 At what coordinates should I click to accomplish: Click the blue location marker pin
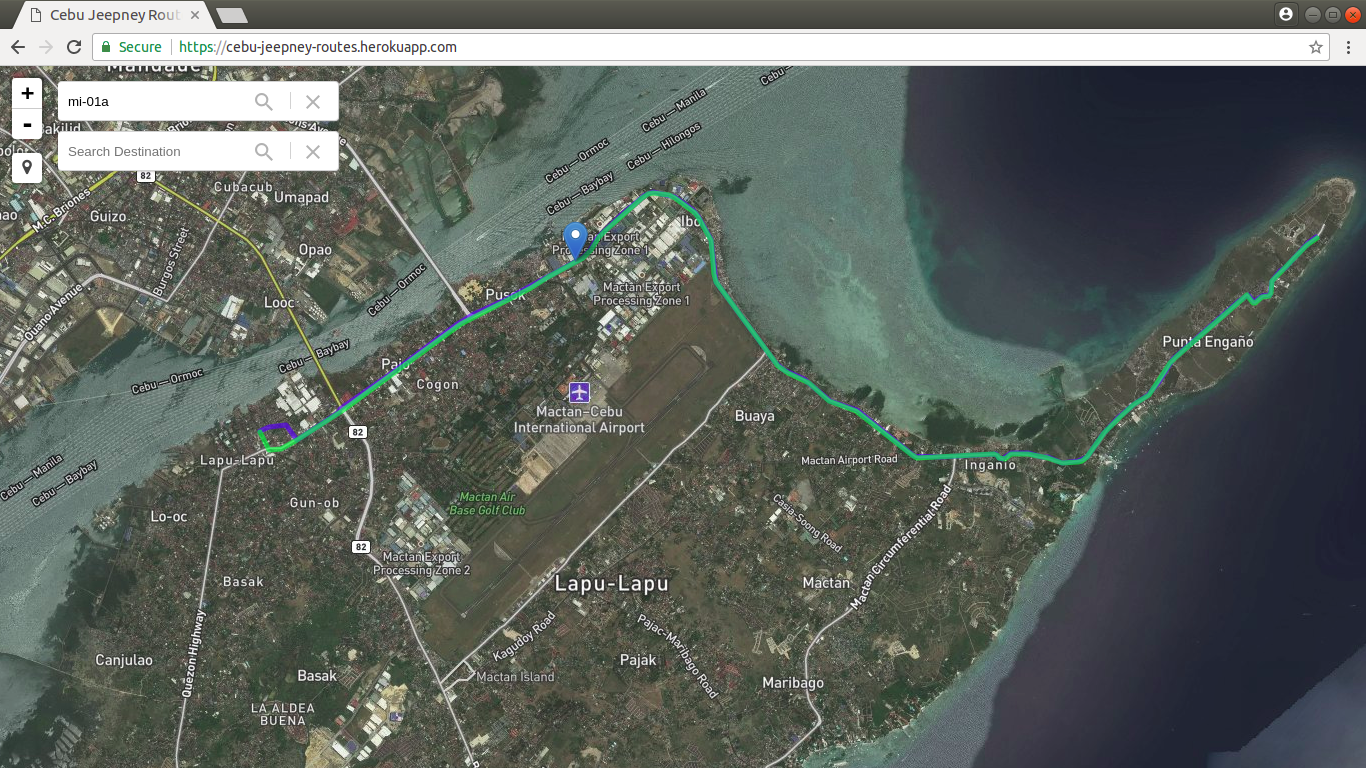575,241
